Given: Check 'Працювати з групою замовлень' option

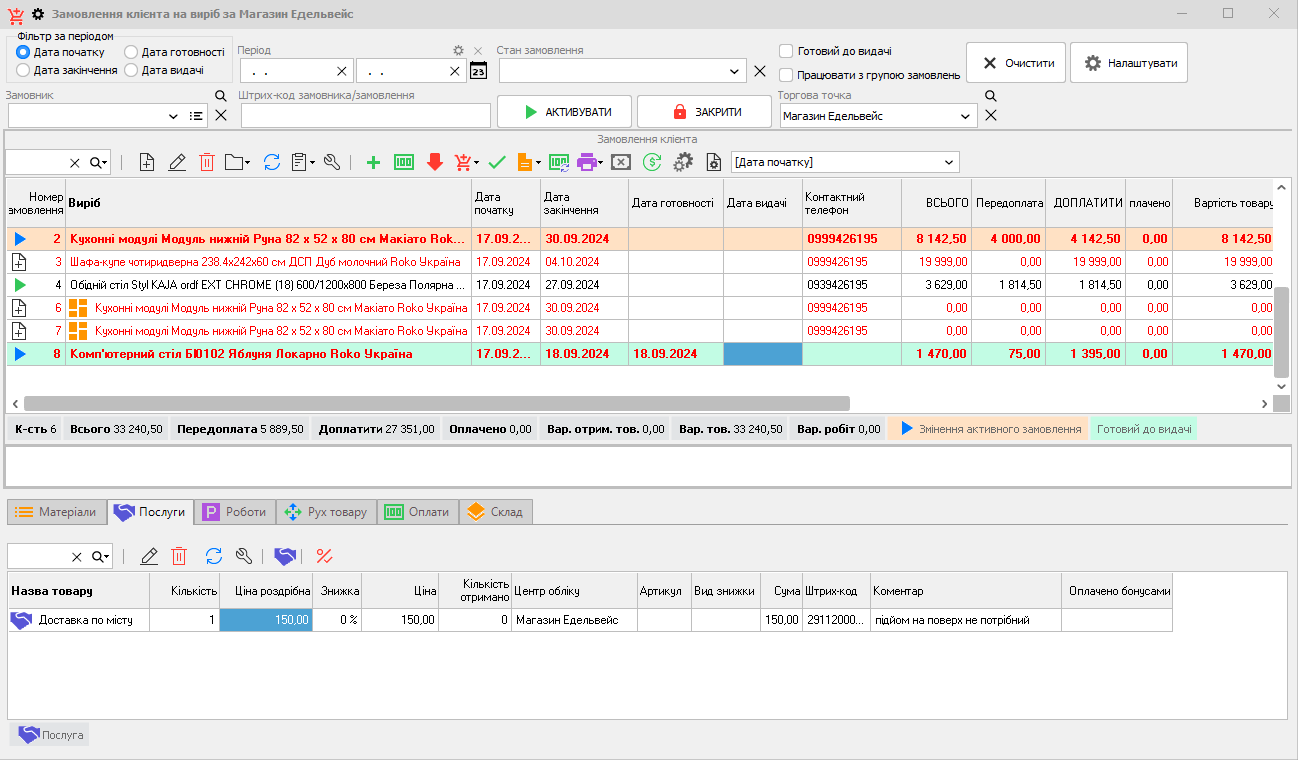Looking at the screenshot, I should coord(786,75).
